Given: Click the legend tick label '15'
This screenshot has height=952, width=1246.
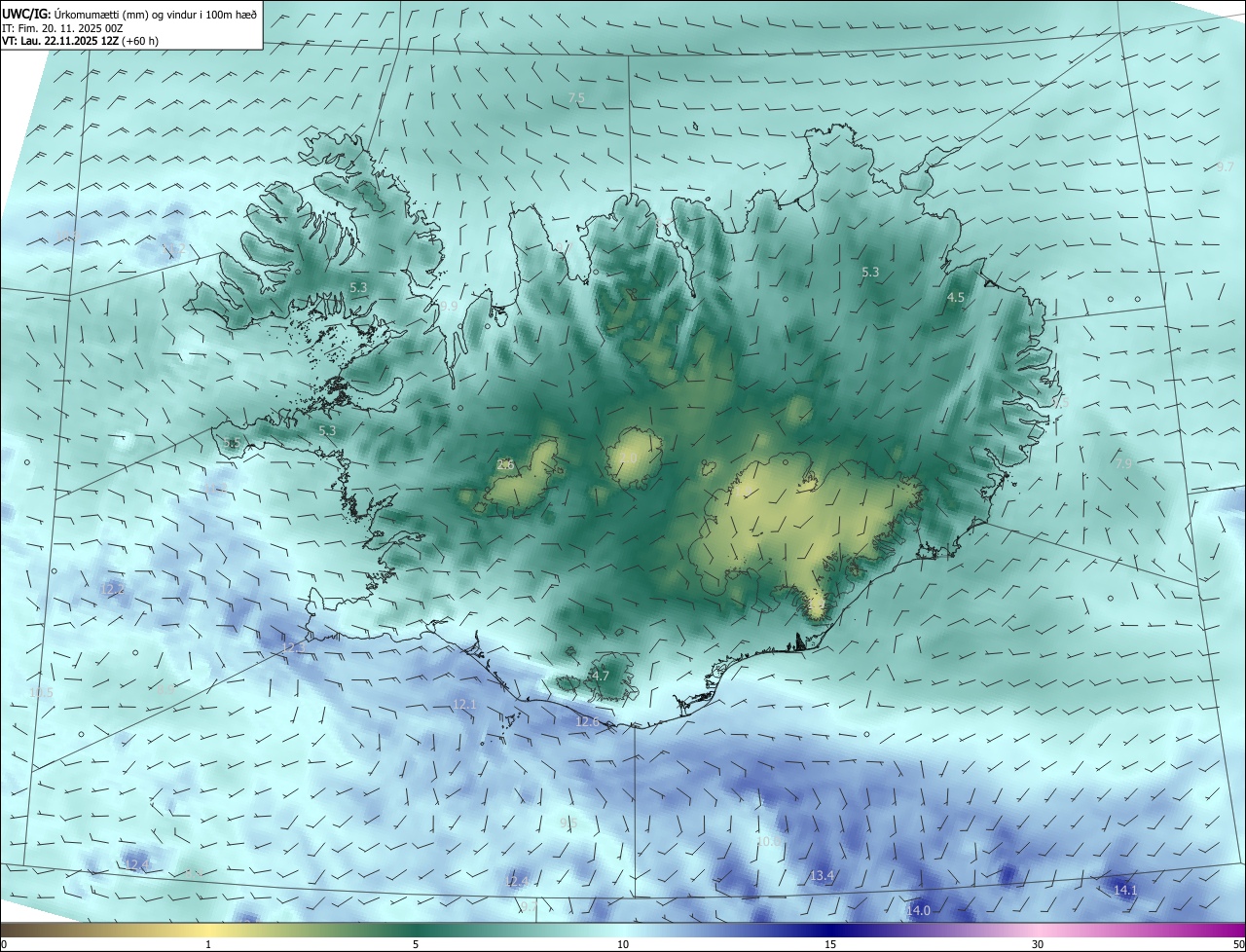Looking at the screenshot, I should coord(830,944).
